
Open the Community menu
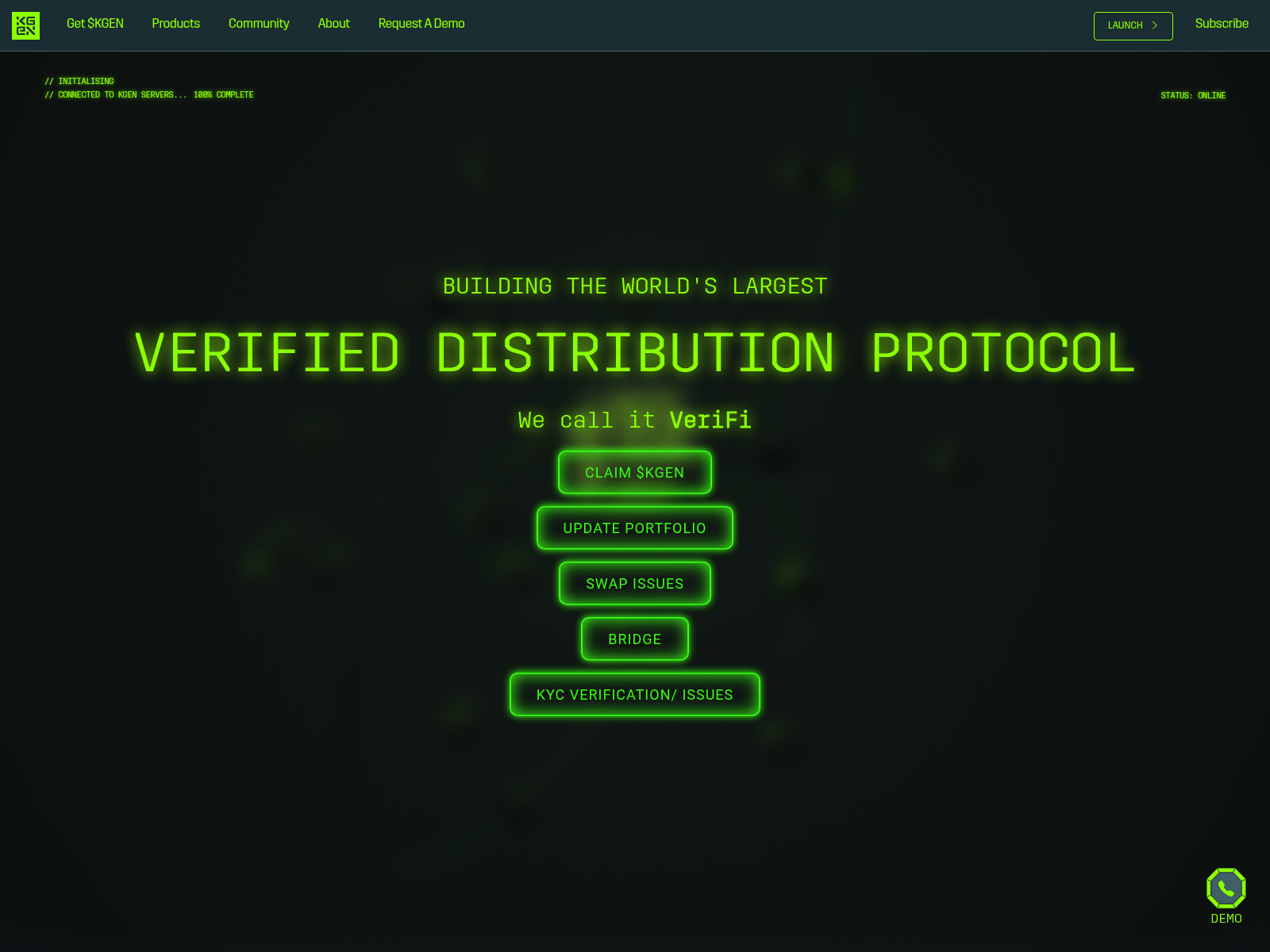tap(259, 24)
